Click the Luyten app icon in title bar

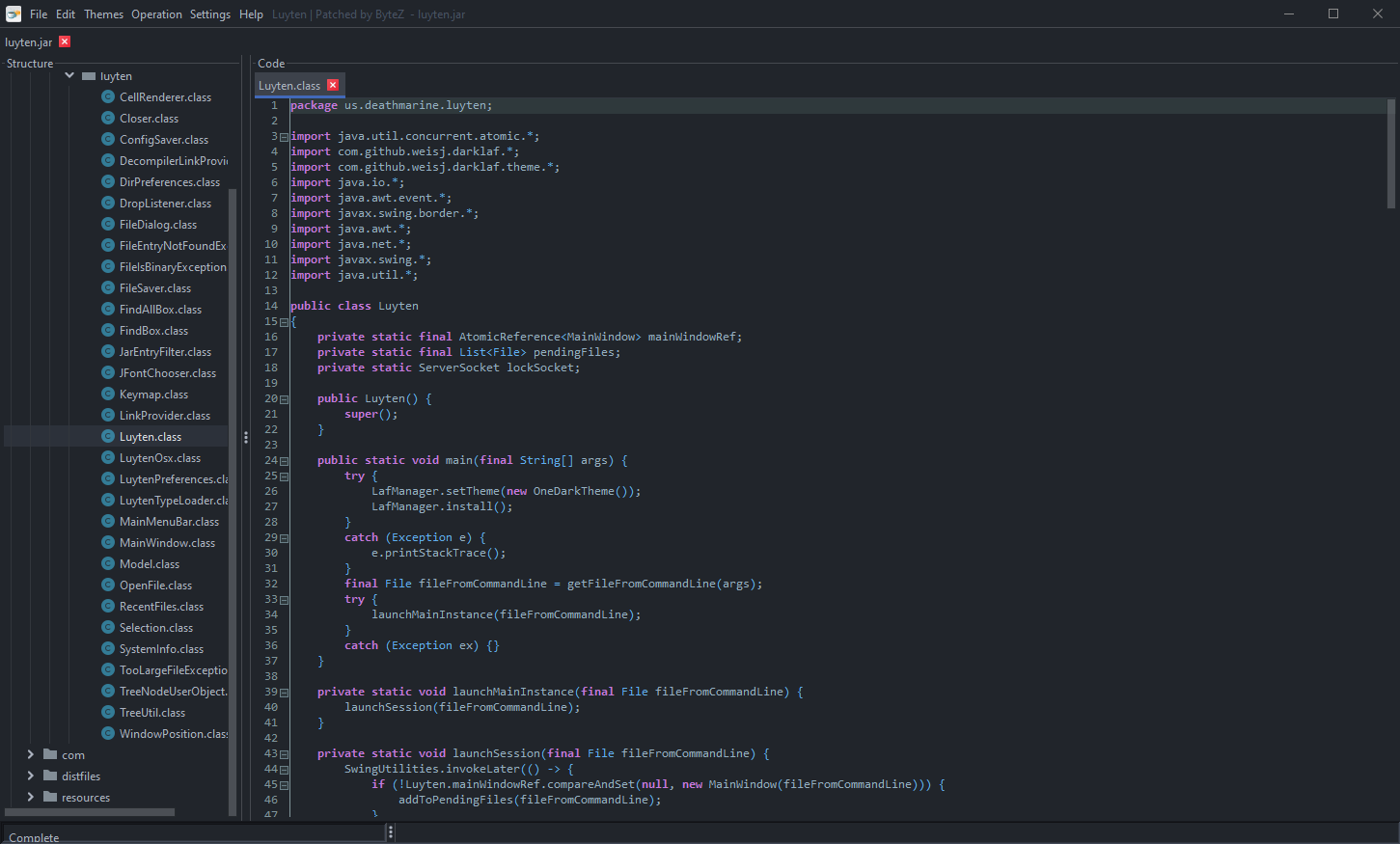[14, 14]
